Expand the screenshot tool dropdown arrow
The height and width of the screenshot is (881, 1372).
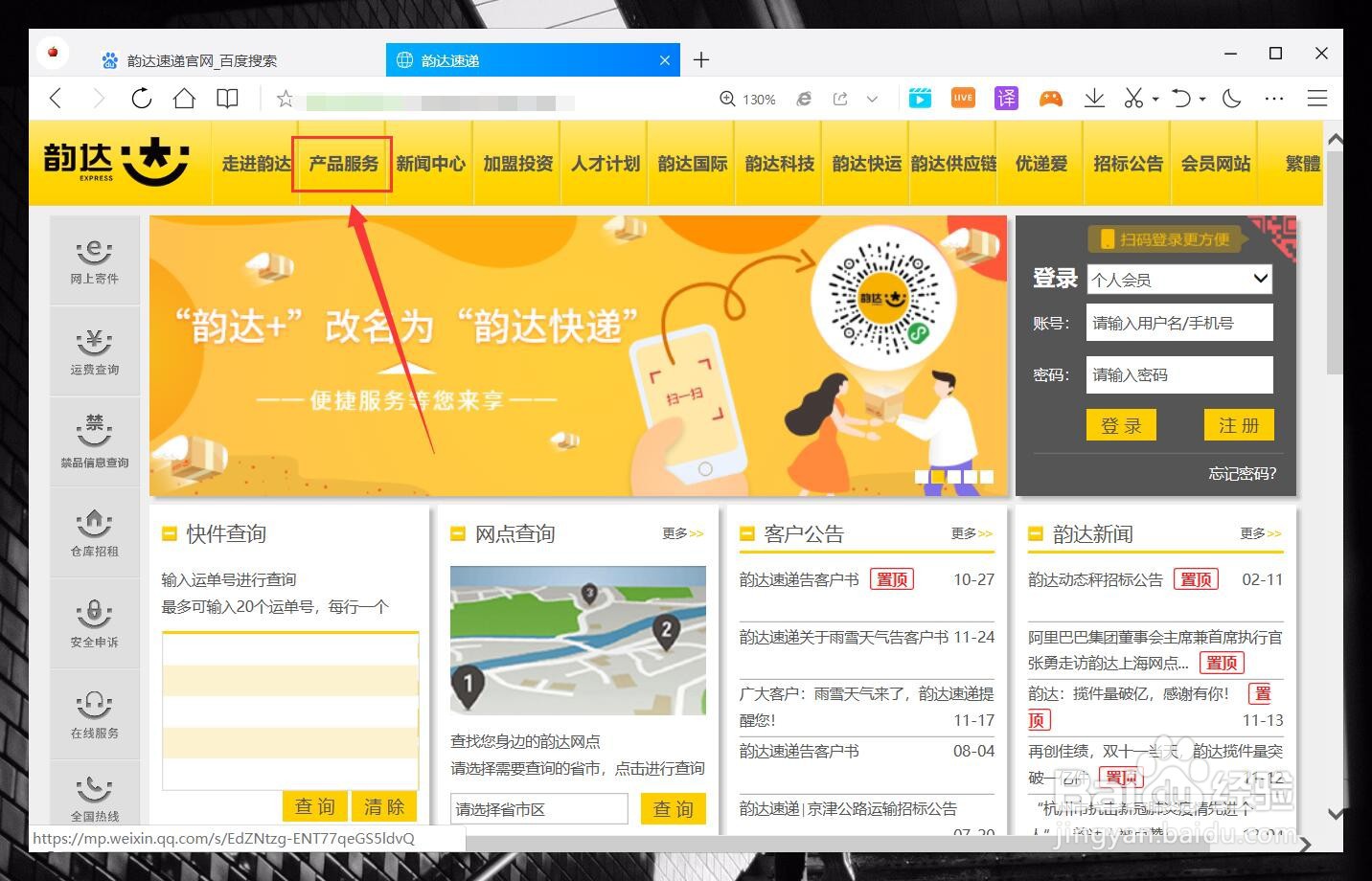tap(1155, 99)
